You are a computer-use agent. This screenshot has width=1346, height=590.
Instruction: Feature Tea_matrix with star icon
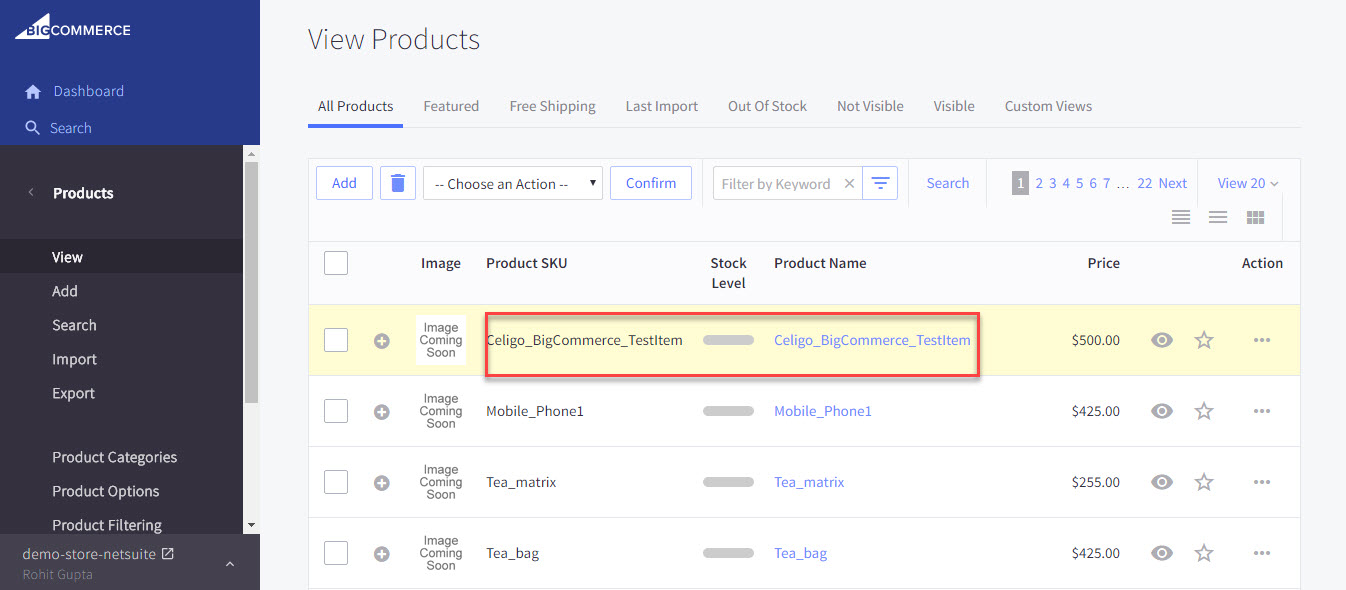click(x=1204, y=482)
